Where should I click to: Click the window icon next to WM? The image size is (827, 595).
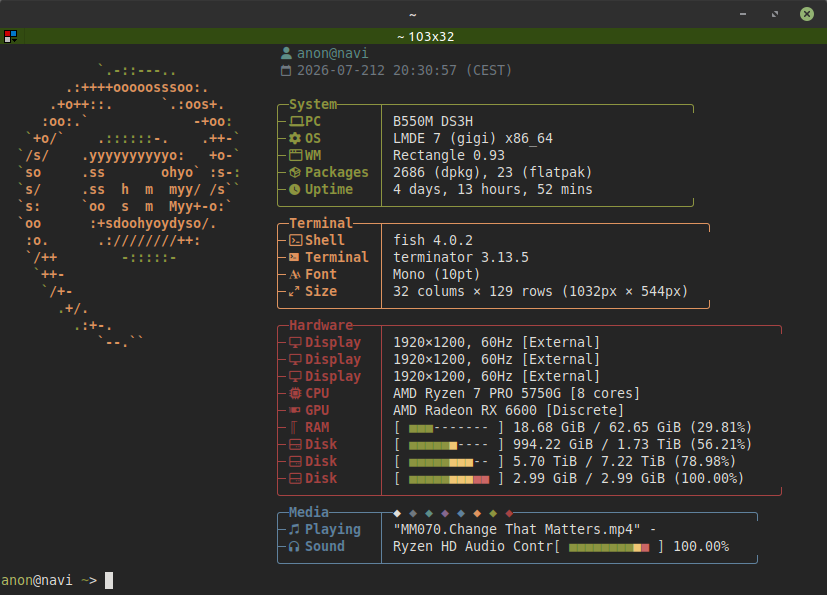point(295,155)
